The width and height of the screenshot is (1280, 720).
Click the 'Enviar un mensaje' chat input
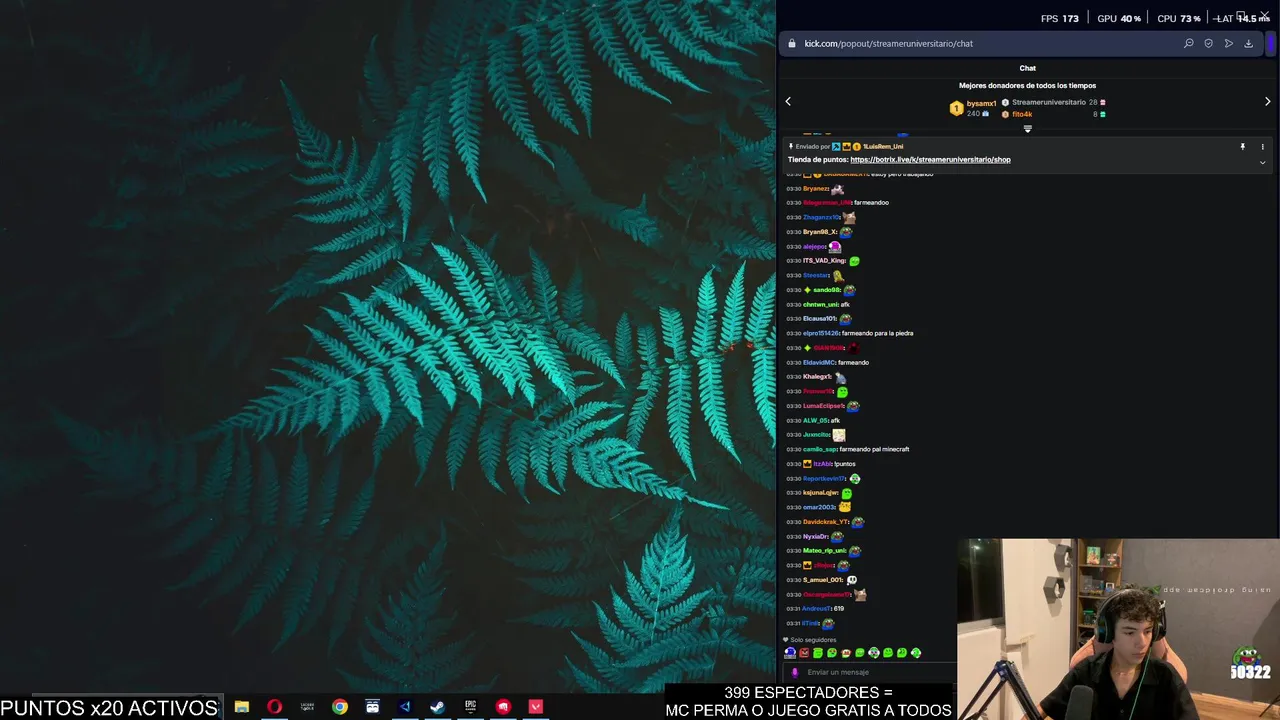870,672
